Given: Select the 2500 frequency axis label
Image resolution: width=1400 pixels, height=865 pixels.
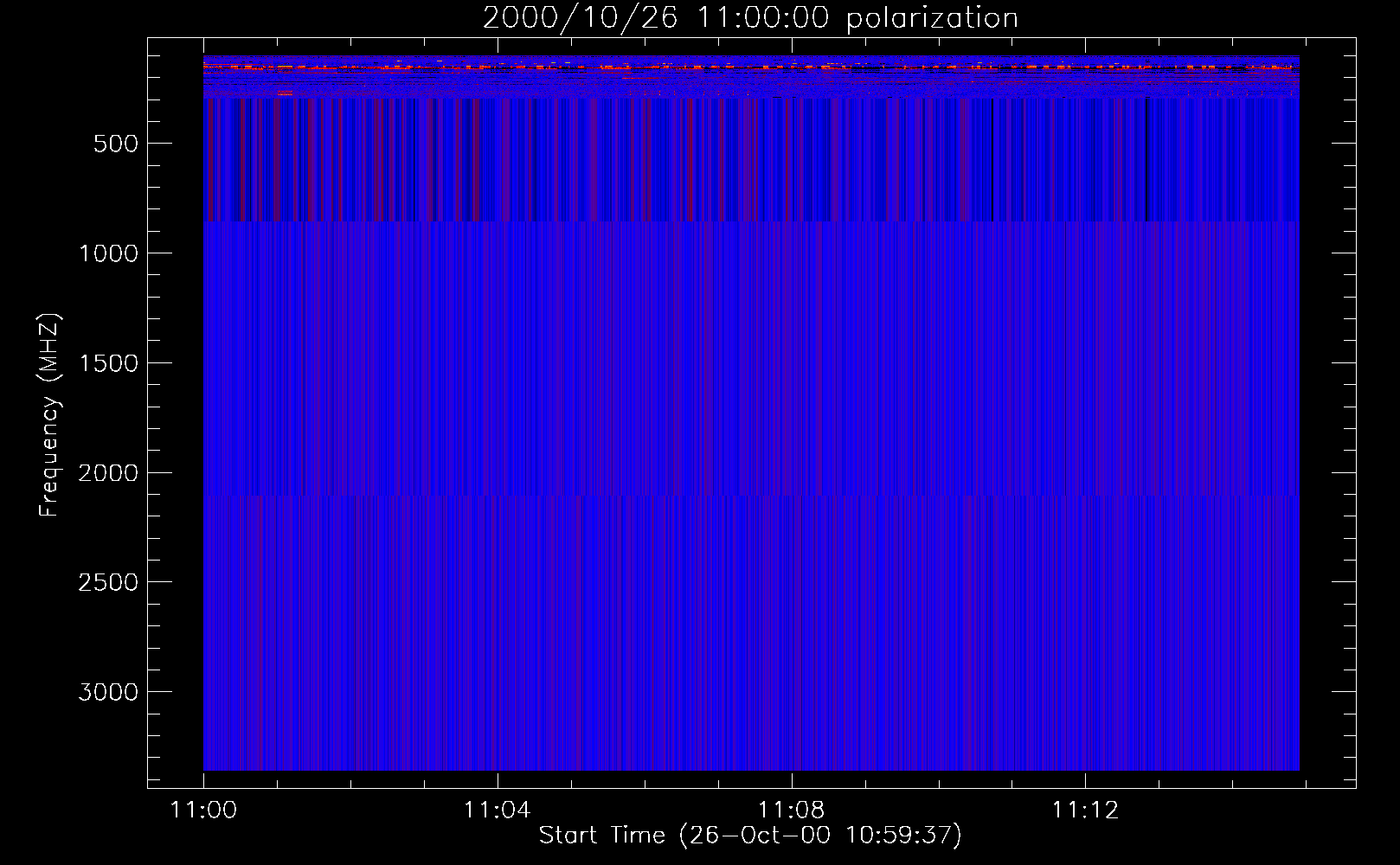Looking at the screenshot, I should (x=108, y=582).
